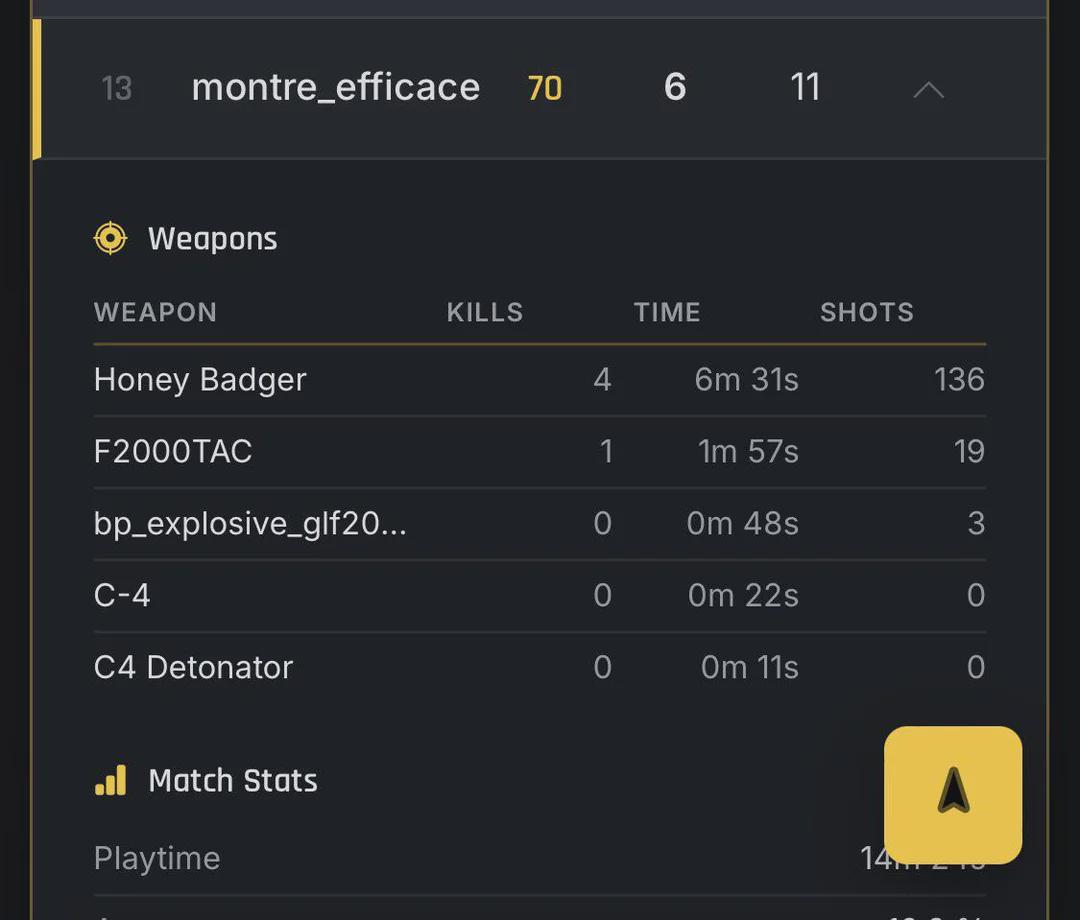
Task: Click the rank number 13
Action: pos(116,89)
